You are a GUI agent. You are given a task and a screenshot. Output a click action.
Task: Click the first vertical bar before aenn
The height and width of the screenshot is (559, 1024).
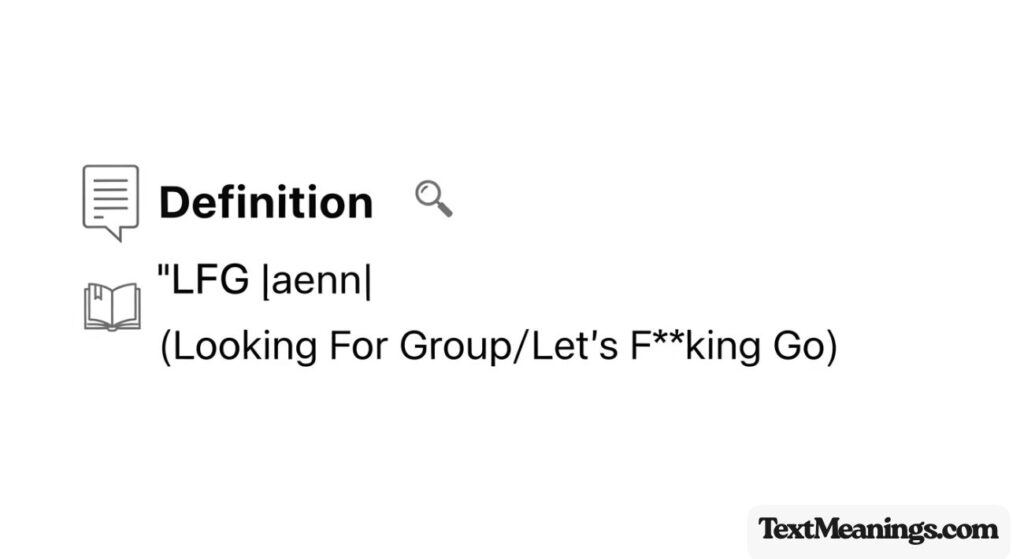[x=263, y=283]
